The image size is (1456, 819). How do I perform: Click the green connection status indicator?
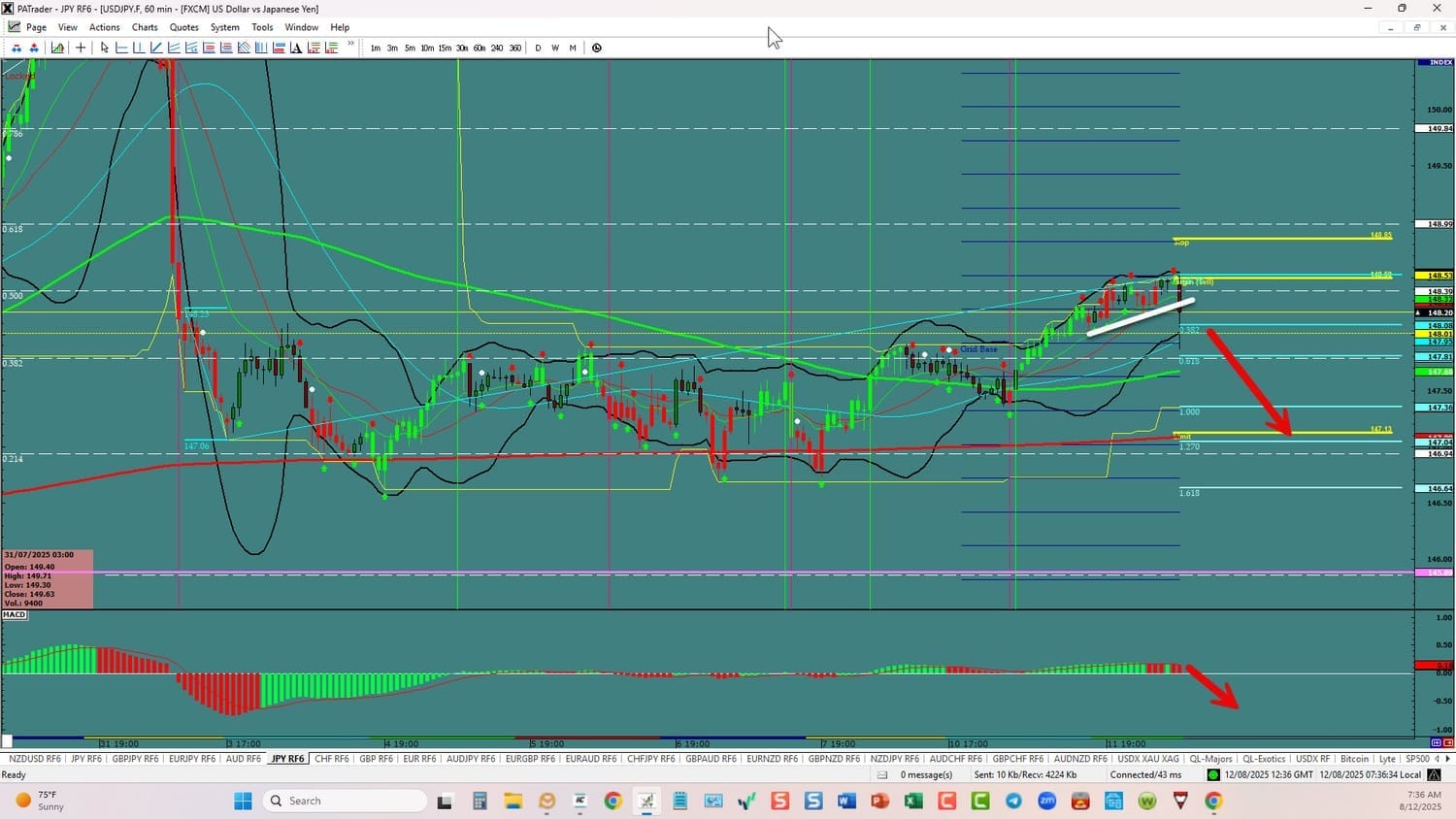coord(1213,774)
